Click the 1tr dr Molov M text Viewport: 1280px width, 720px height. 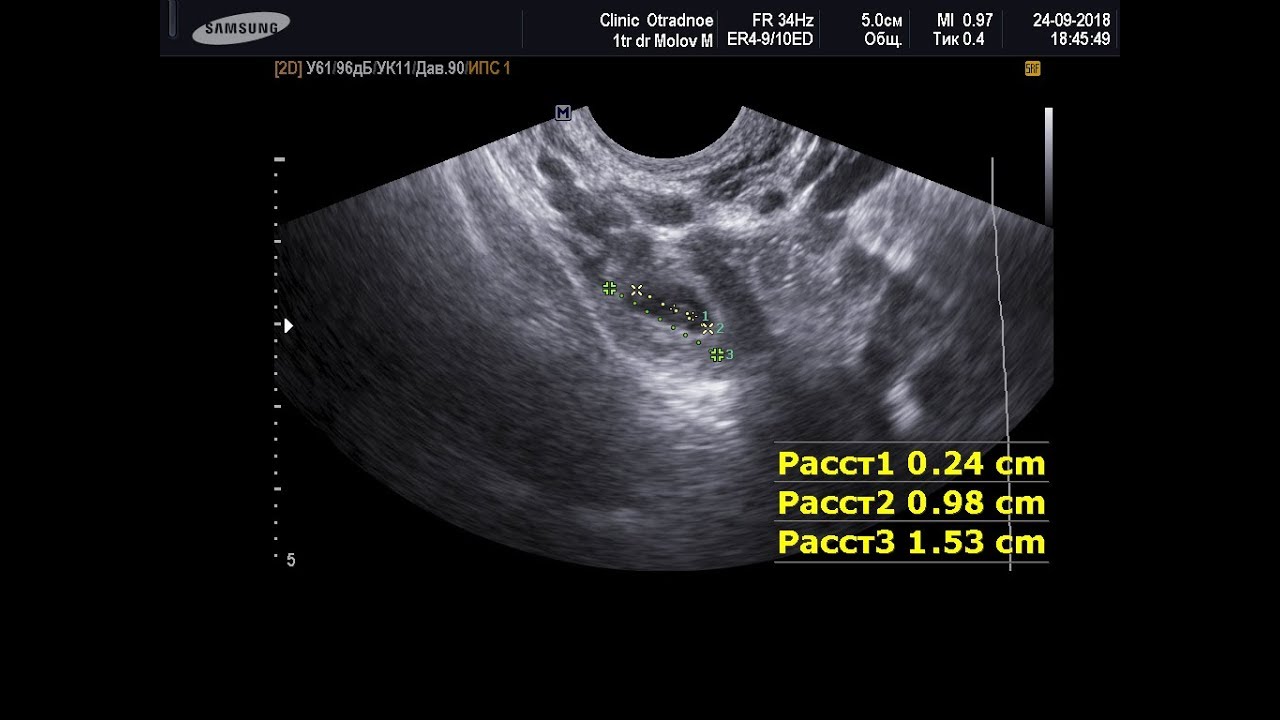tap(663, 40)
